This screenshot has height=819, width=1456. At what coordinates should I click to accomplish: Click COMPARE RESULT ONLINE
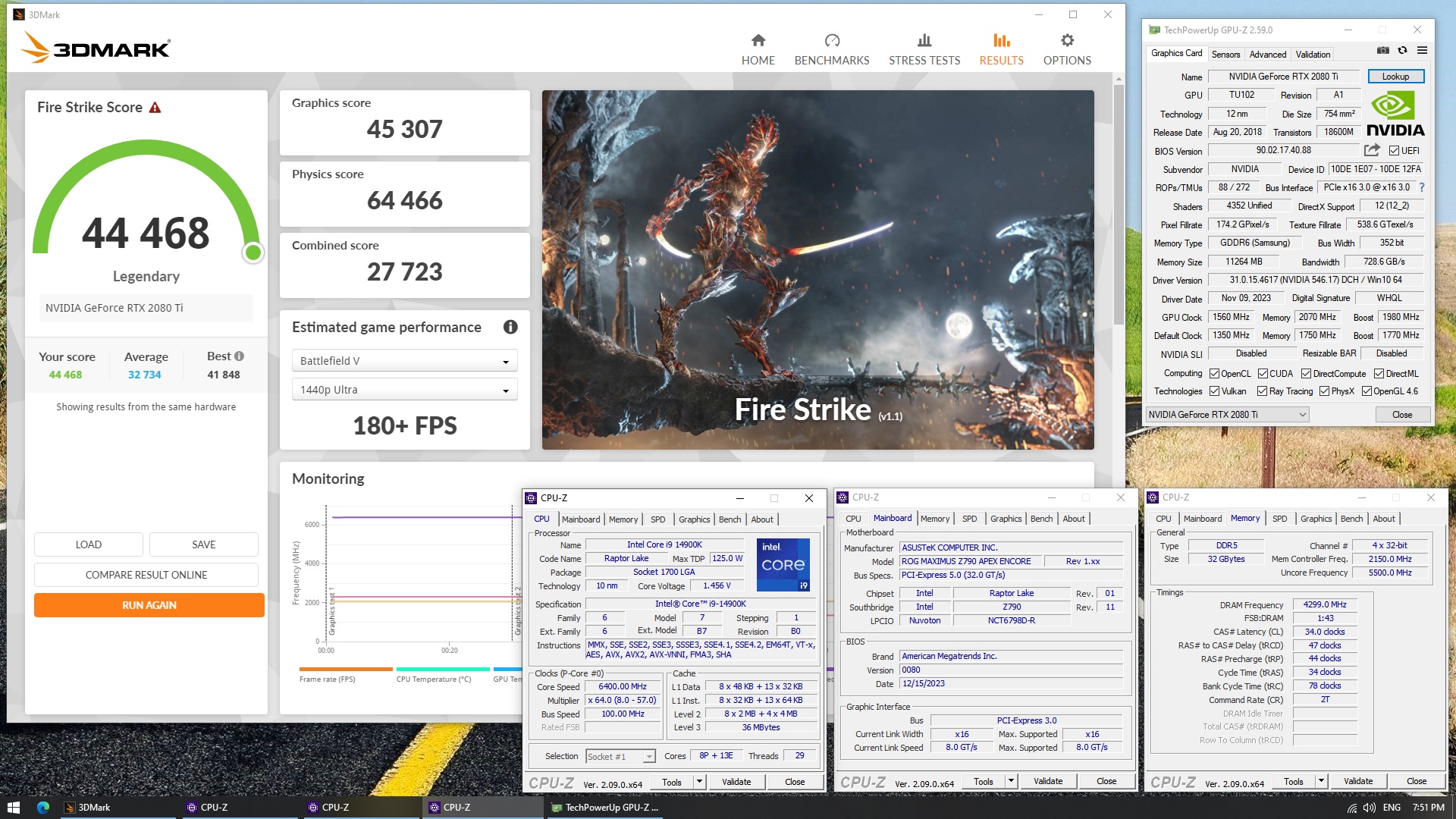click(146, 575)
